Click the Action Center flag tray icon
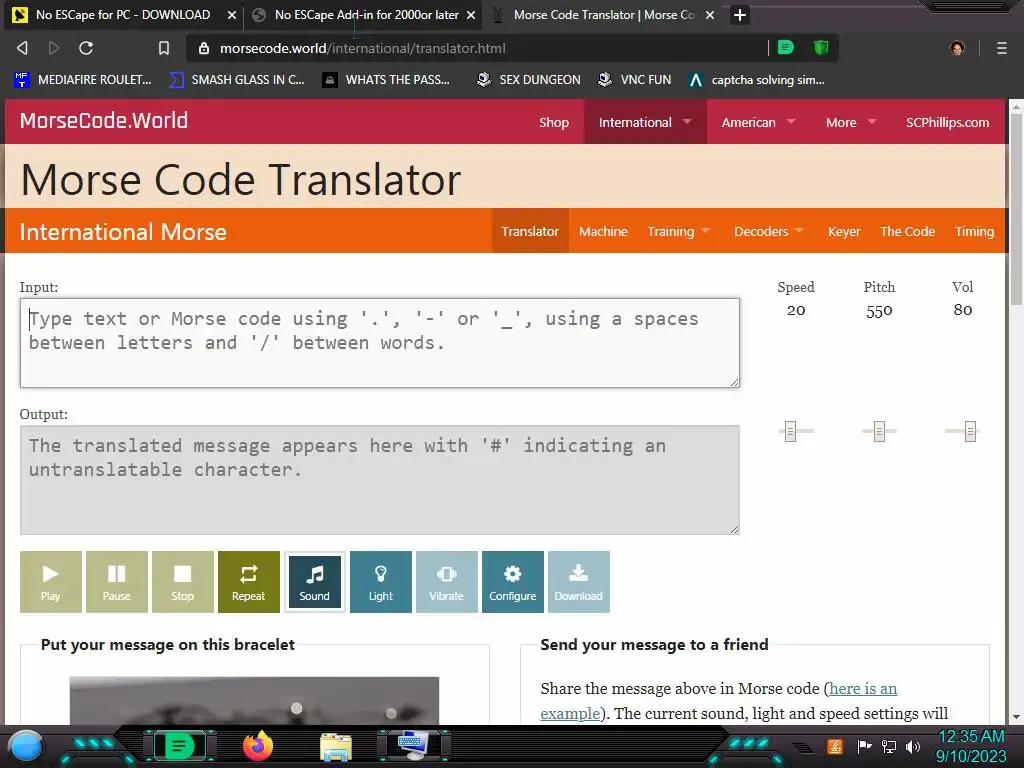 point(864,746)
